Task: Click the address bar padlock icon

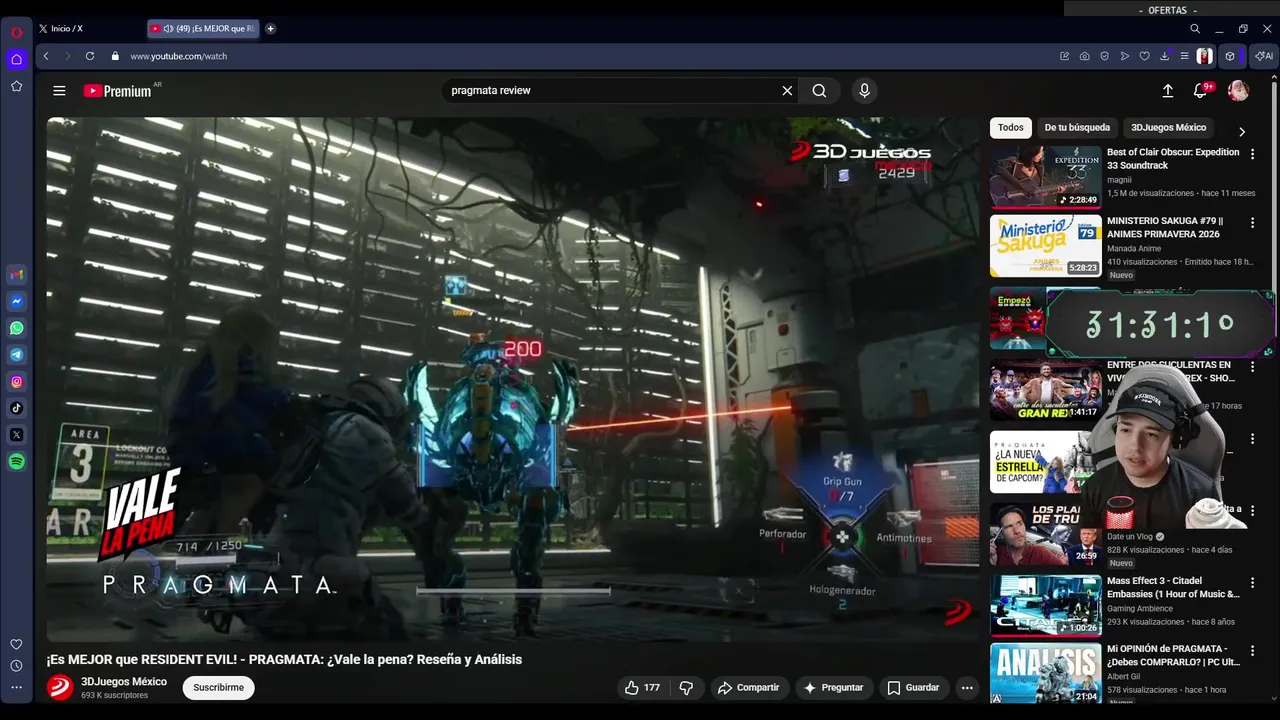Action: point(115,56)
